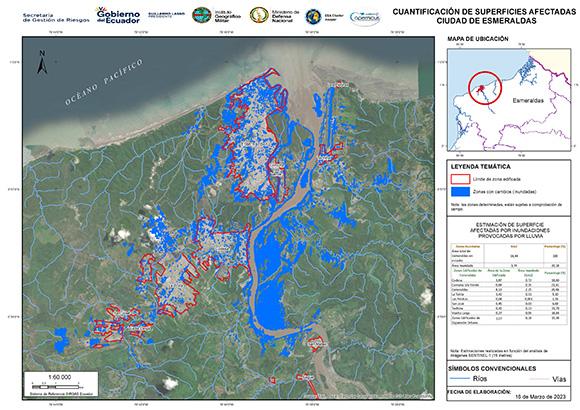Click the Gobierno del Ecuador logo
580x410 pixels.
pyautogui.click(x=118, y=15)
